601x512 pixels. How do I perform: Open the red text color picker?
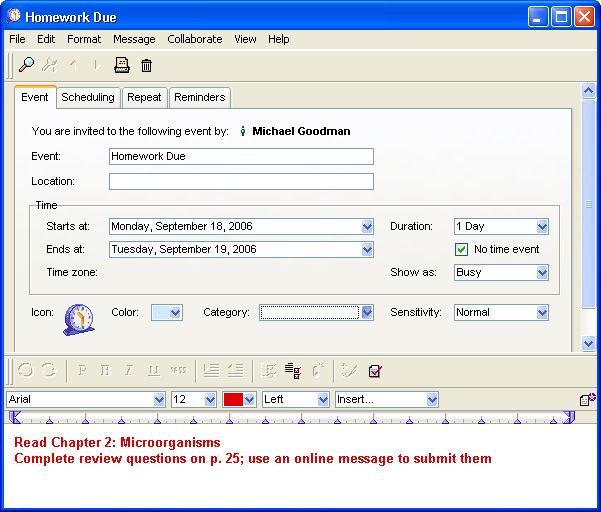(239, 399)
